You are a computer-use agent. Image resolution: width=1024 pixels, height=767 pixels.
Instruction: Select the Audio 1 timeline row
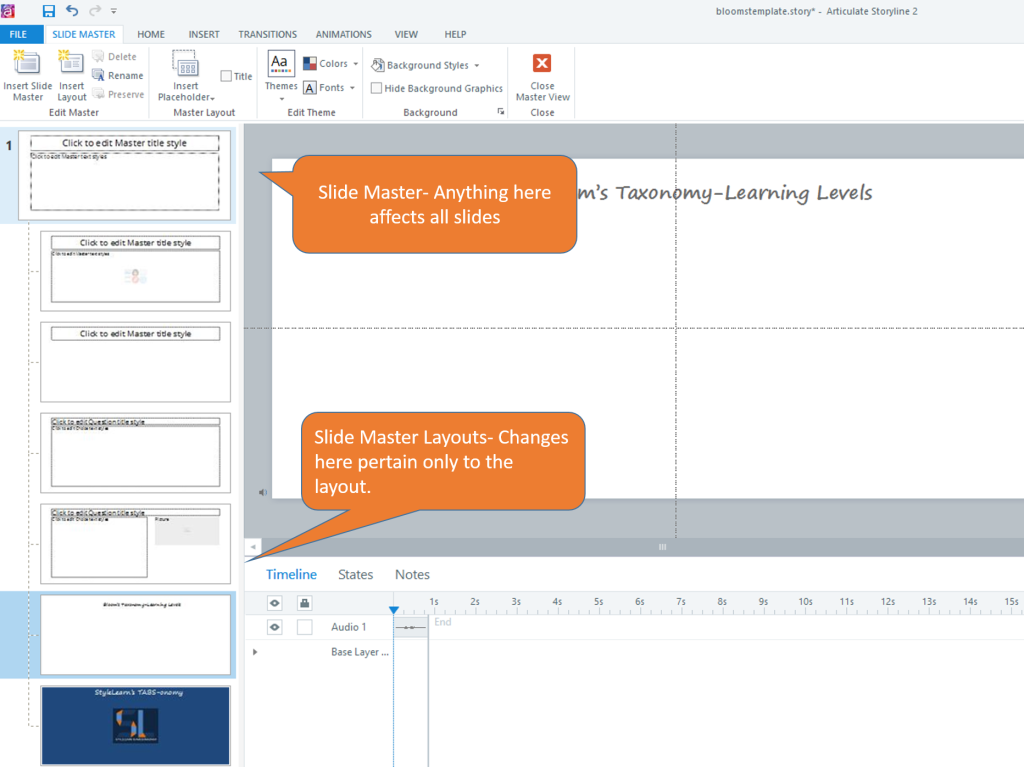point(349,627)
